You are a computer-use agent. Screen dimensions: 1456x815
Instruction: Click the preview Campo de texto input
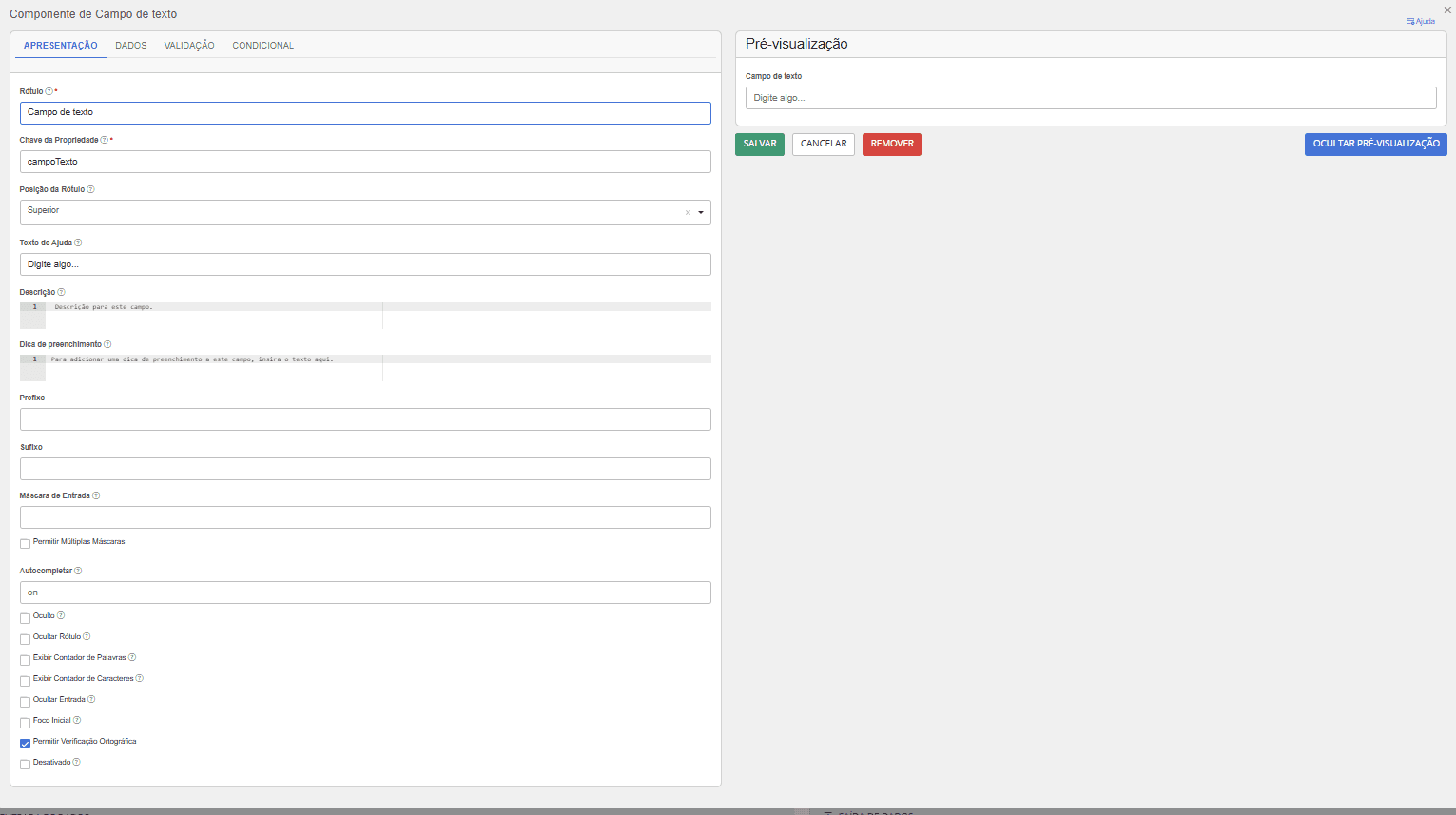point(1091,98)
